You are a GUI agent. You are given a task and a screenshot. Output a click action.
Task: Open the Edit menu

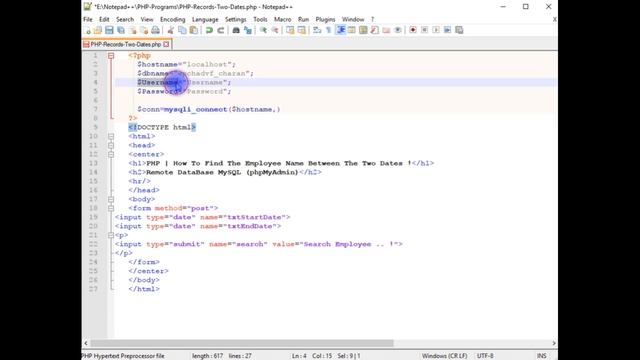(x=104, y=19)
